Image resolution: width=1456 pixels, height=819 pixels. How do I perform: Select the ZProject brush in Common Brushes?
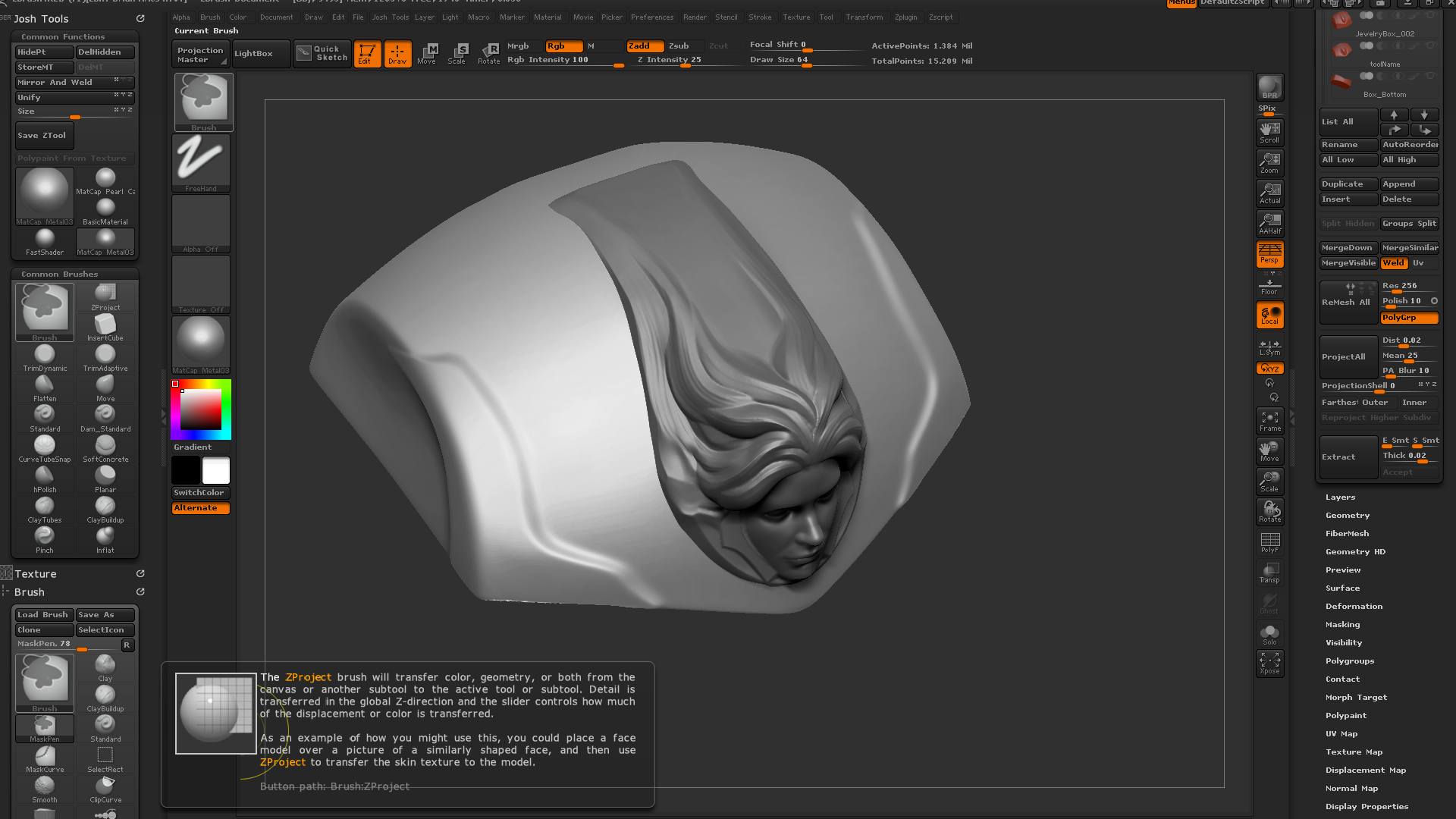click(x=105, y=297)
